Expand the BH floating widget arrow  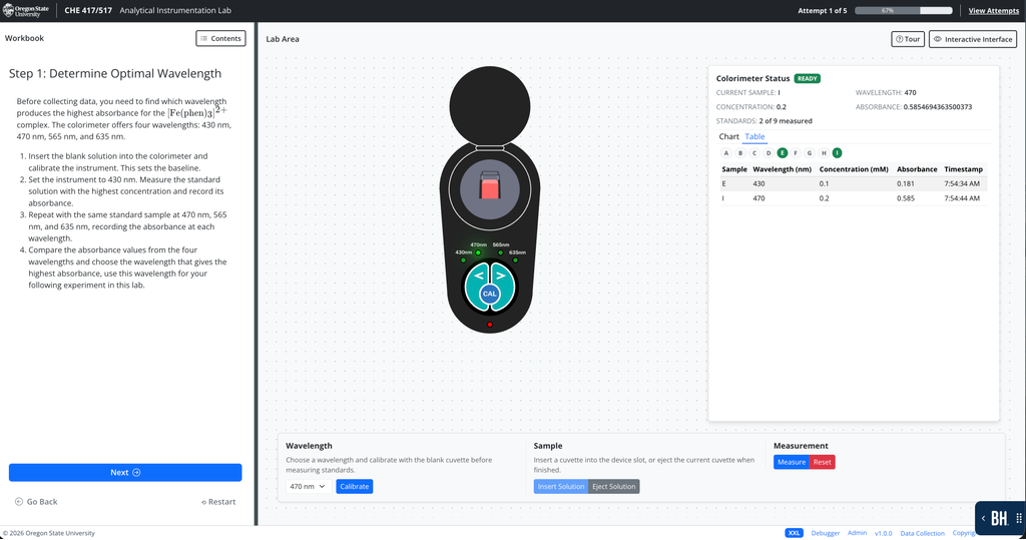(x=983, y=518)
